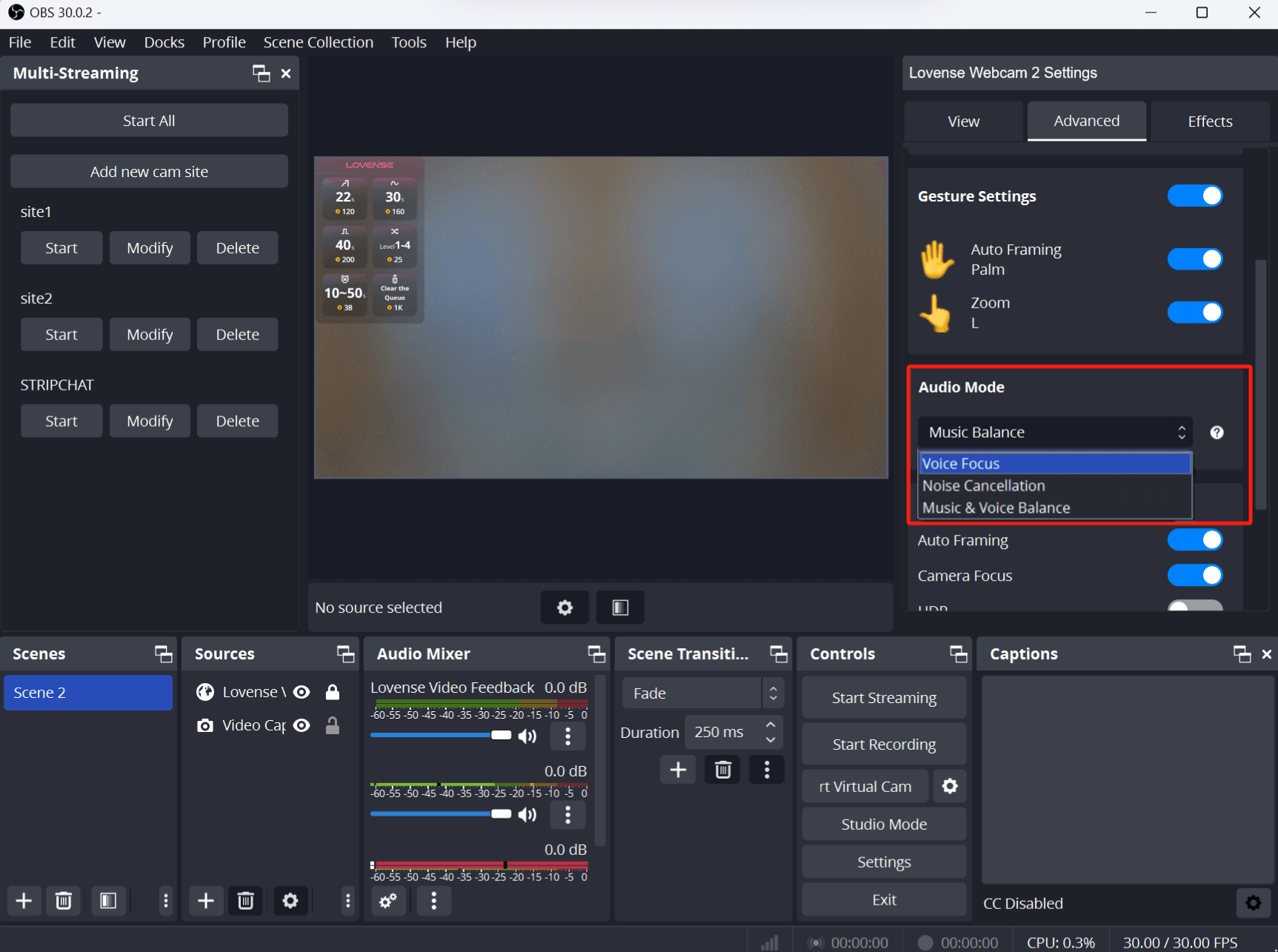The height and width of the screenshot is (952, 1278).
Task: Open the Fade transition dropdown
Action: tap(701, 693)
